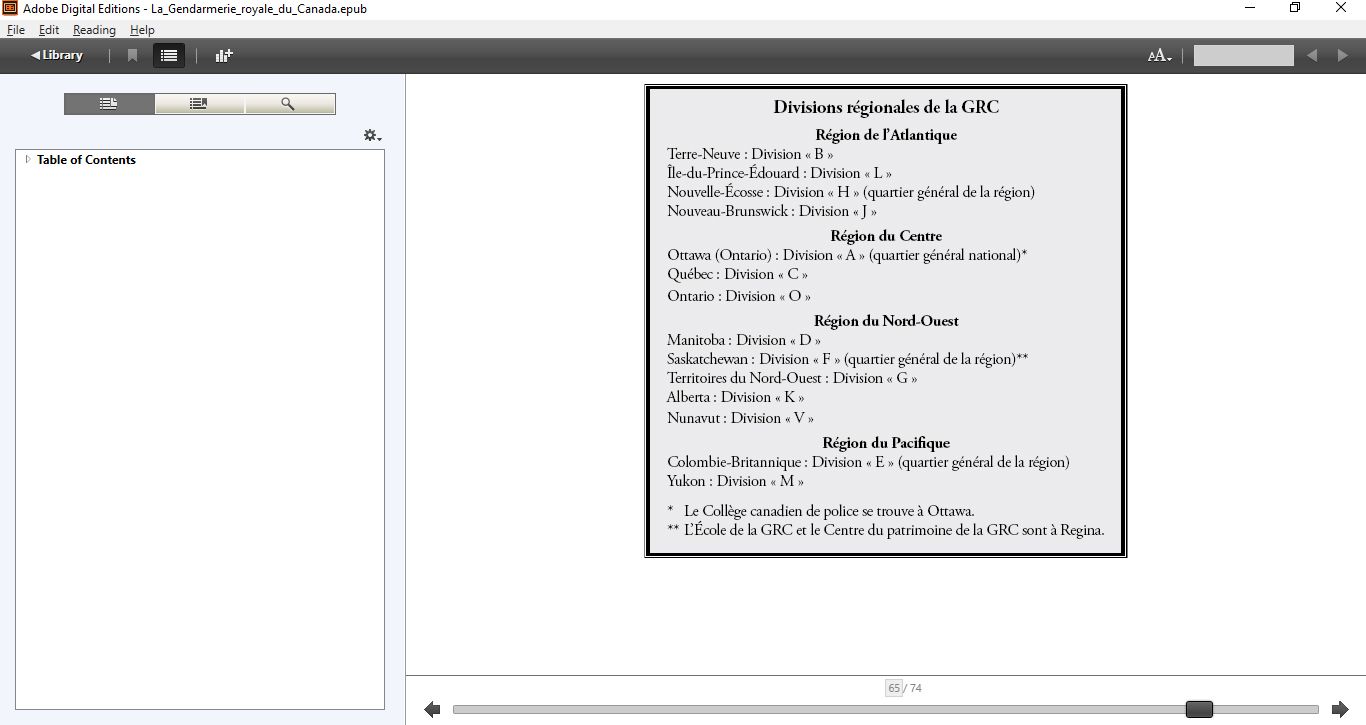
Task: Open the File menu
Action: tap(15, 30)
